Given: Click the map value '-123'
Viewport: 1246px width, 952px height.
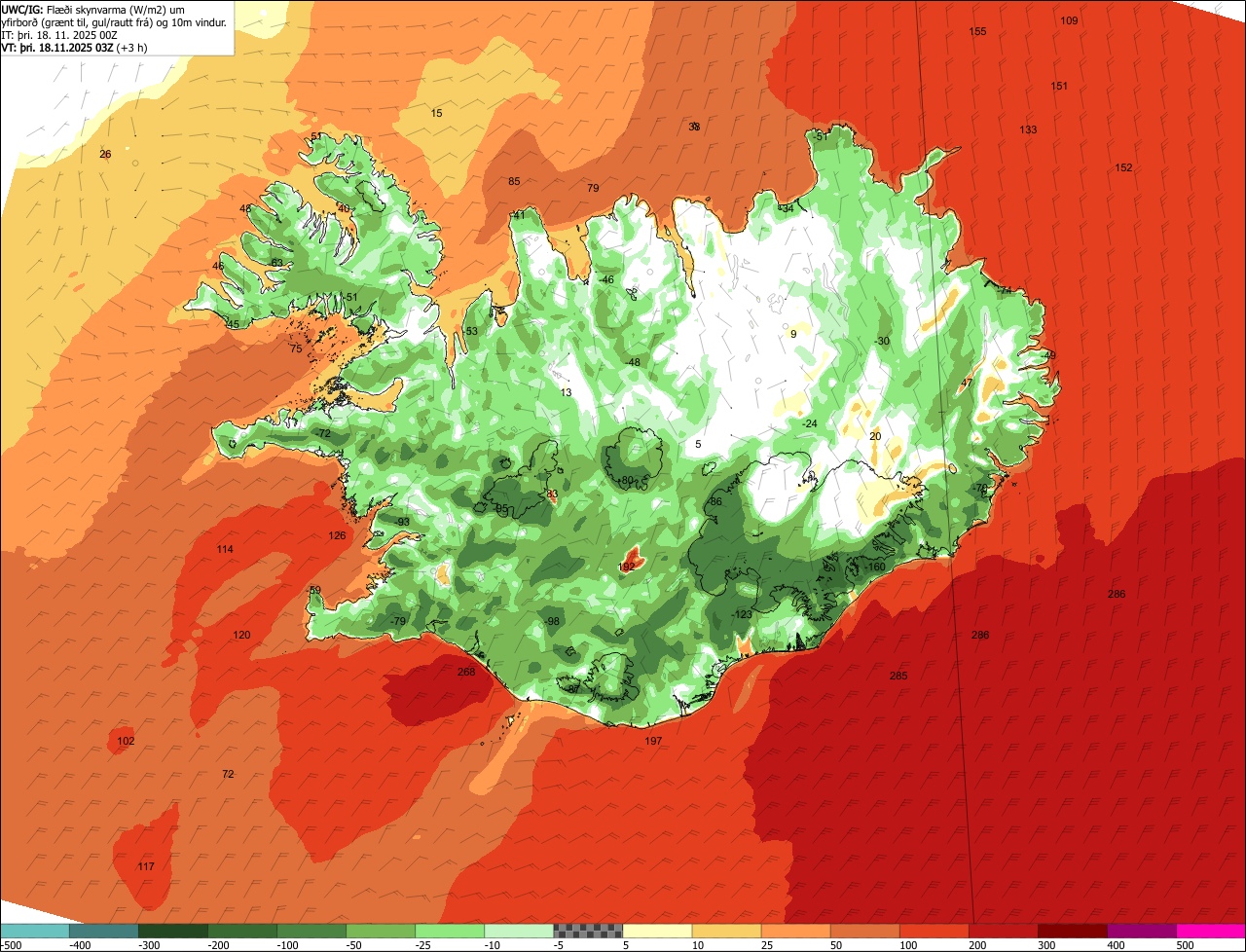Looking at the screenshot, I should pos(742,614).
